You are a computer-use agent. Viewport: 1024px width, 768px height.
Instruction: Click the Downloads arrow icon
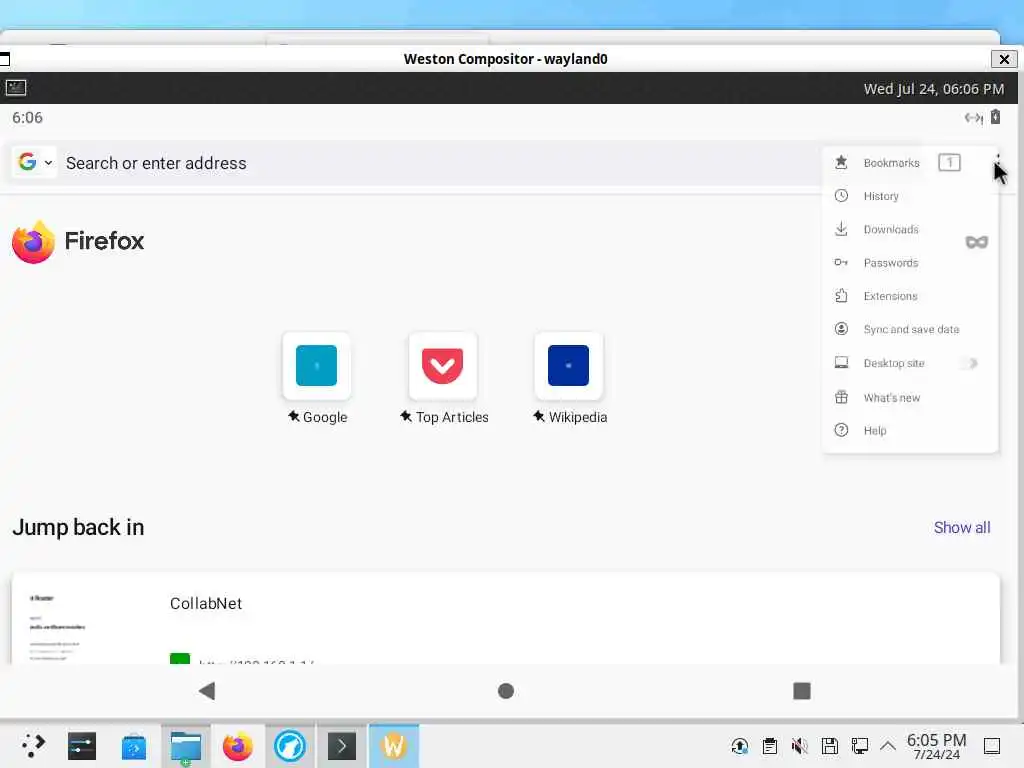841,229
